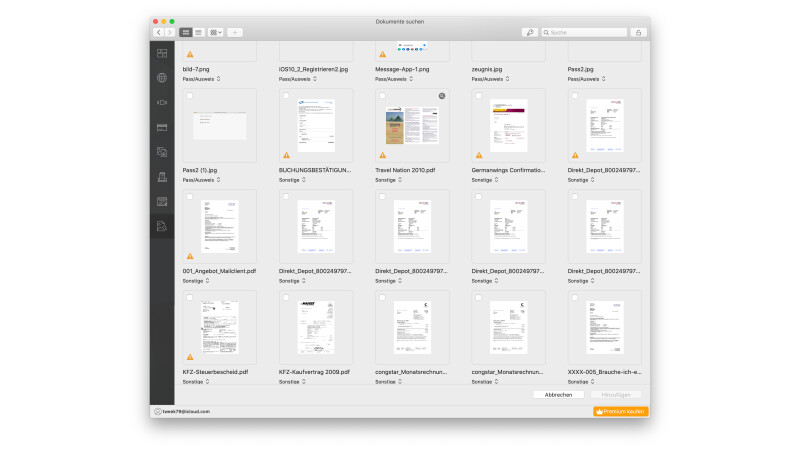Click the Premium kaufen button
800x450 pixels.
tap(621, 411)
